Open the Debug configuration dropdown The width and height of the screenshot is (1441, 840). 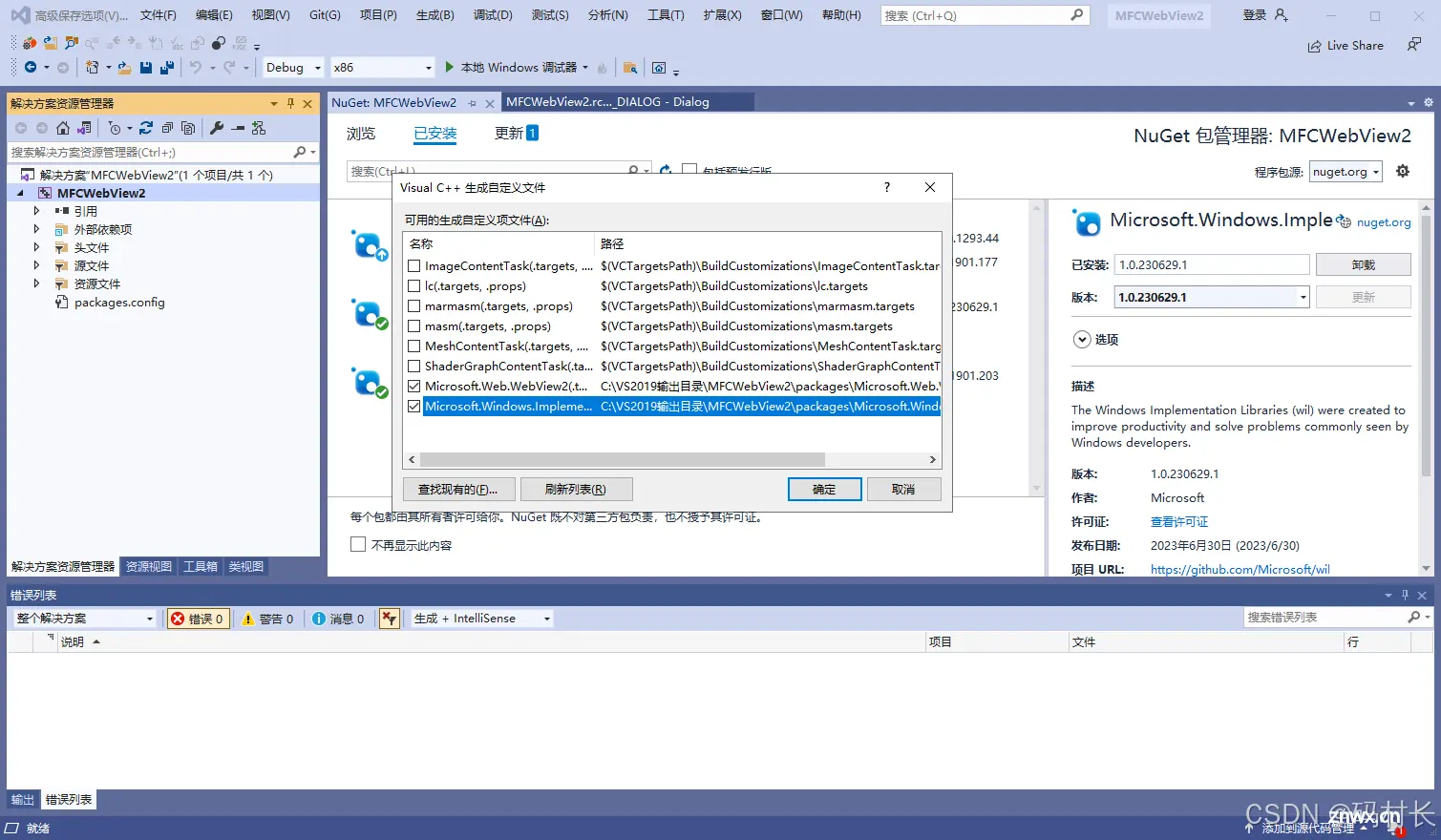[x=293, y=68]
